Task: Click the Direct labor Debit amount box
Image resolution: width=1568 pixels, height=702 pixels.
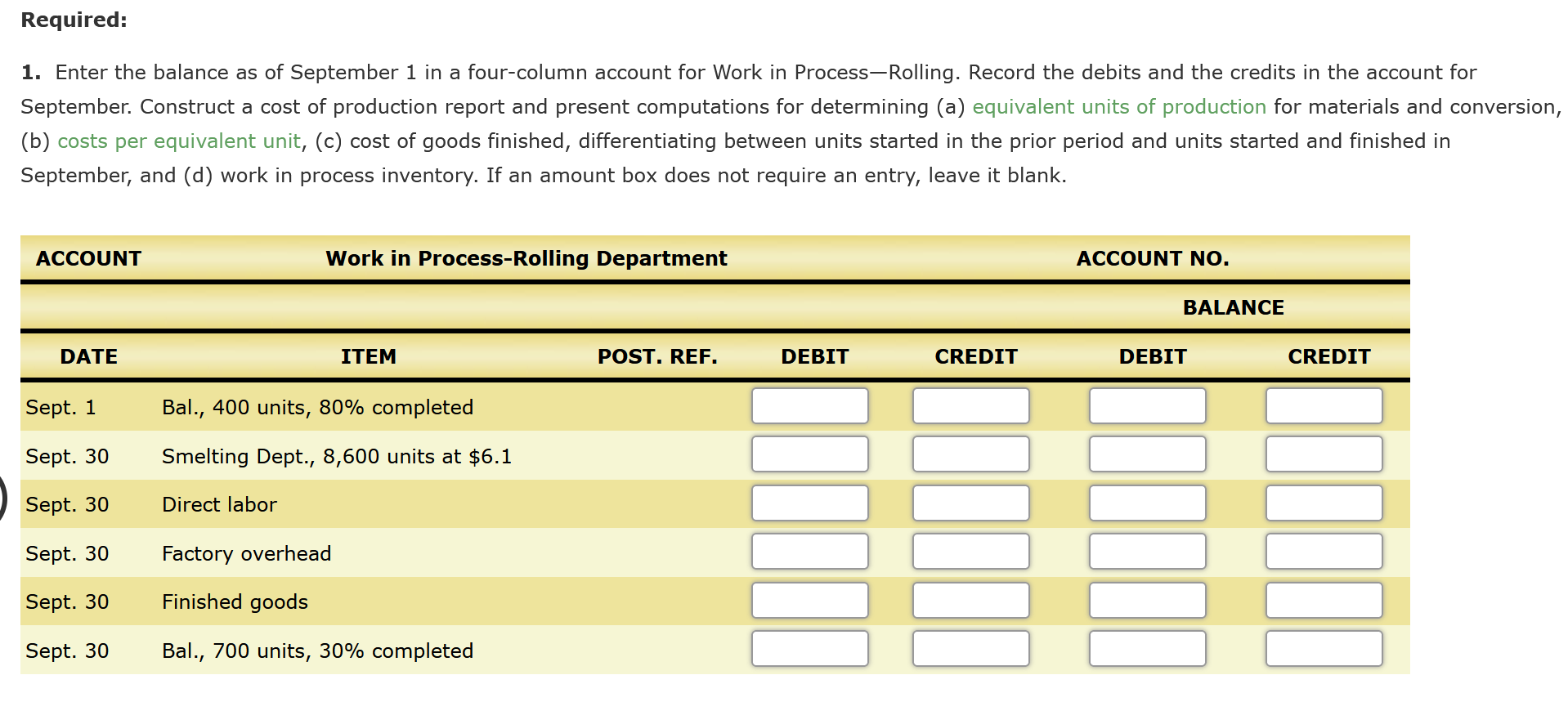Action: [809, 503]
